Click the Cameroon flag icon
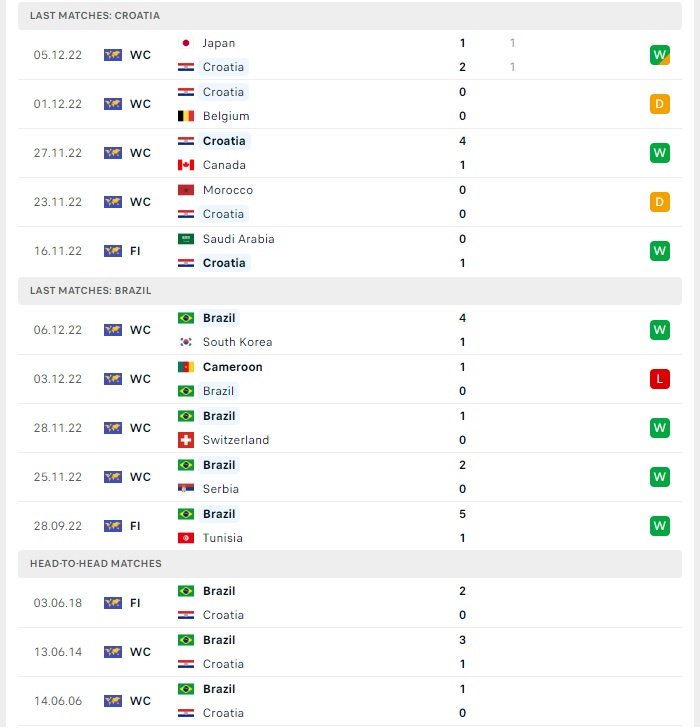 coord(186,367)
